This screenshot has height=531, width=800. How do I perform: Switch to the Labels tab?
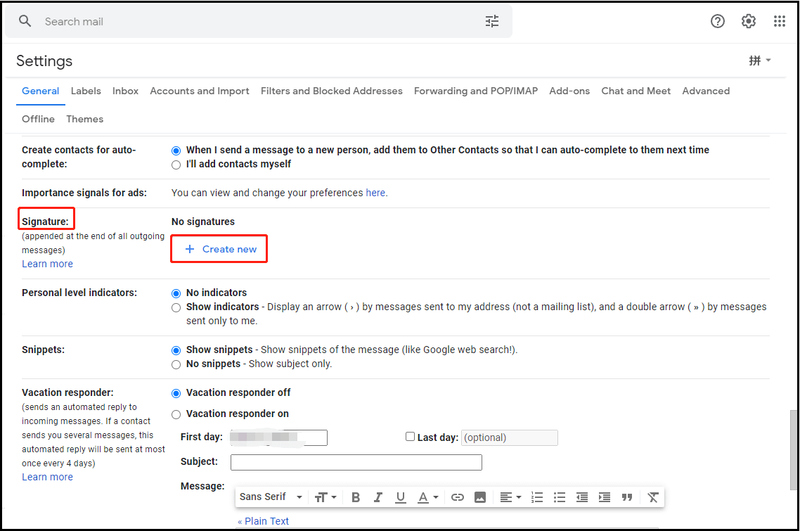coord(86,91)
